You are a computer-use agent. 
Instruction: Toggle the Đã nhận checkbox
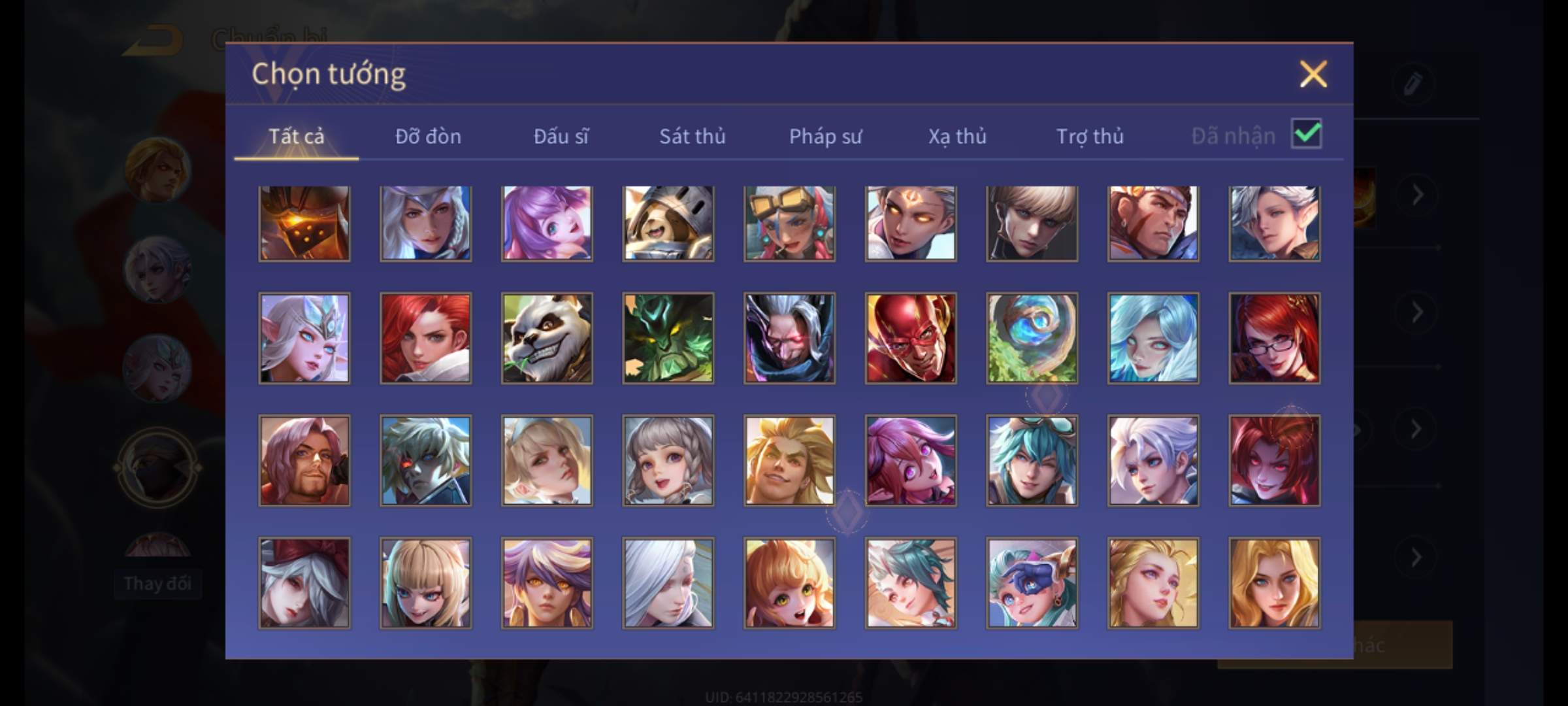click(x=1307, y=135)
